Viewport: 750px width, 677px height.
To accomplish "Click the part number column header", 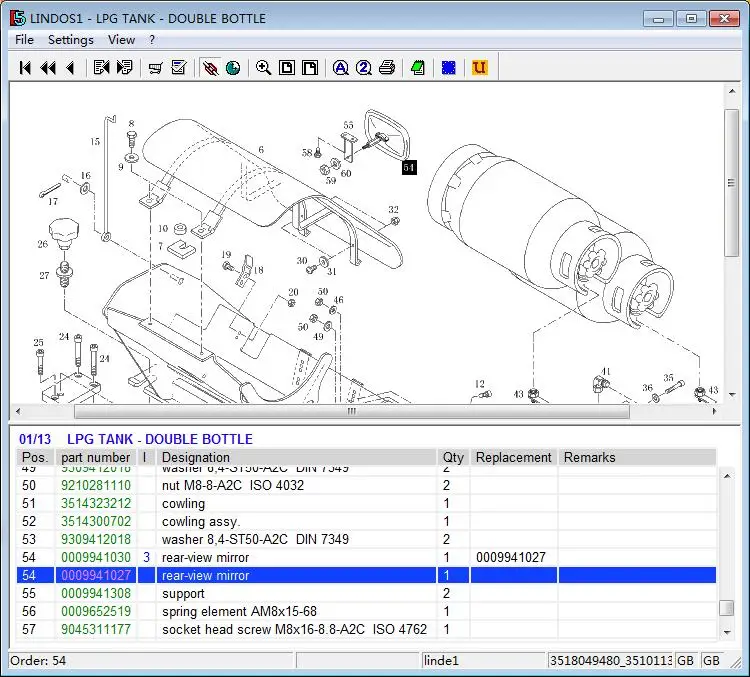I will point(96,457).
